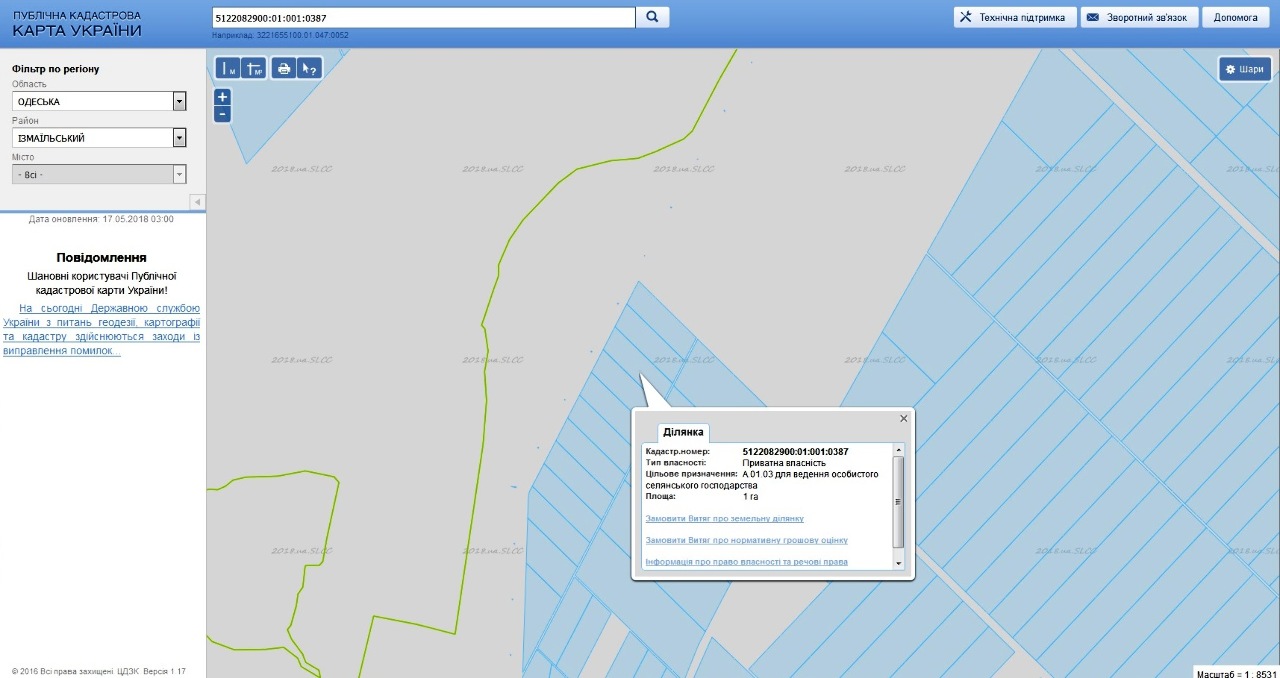Open the Шари layers panel
Viewport: 1280px width, 678px height.
click(1245, 69)
